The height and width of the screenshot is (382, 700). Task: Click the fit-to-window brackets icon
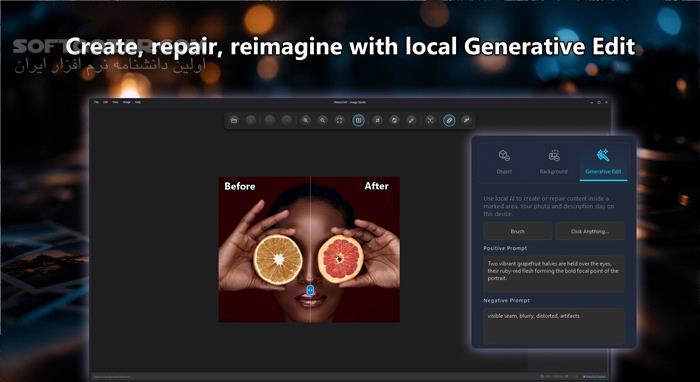coord(340,120)
